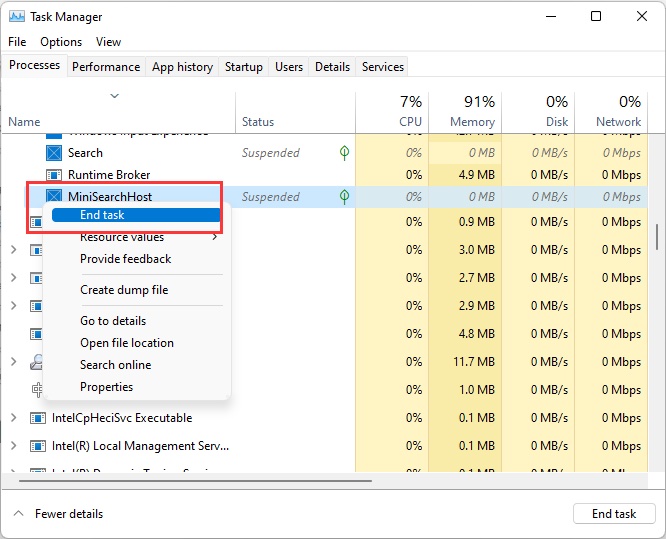Choose Properties in context menu

107,387
